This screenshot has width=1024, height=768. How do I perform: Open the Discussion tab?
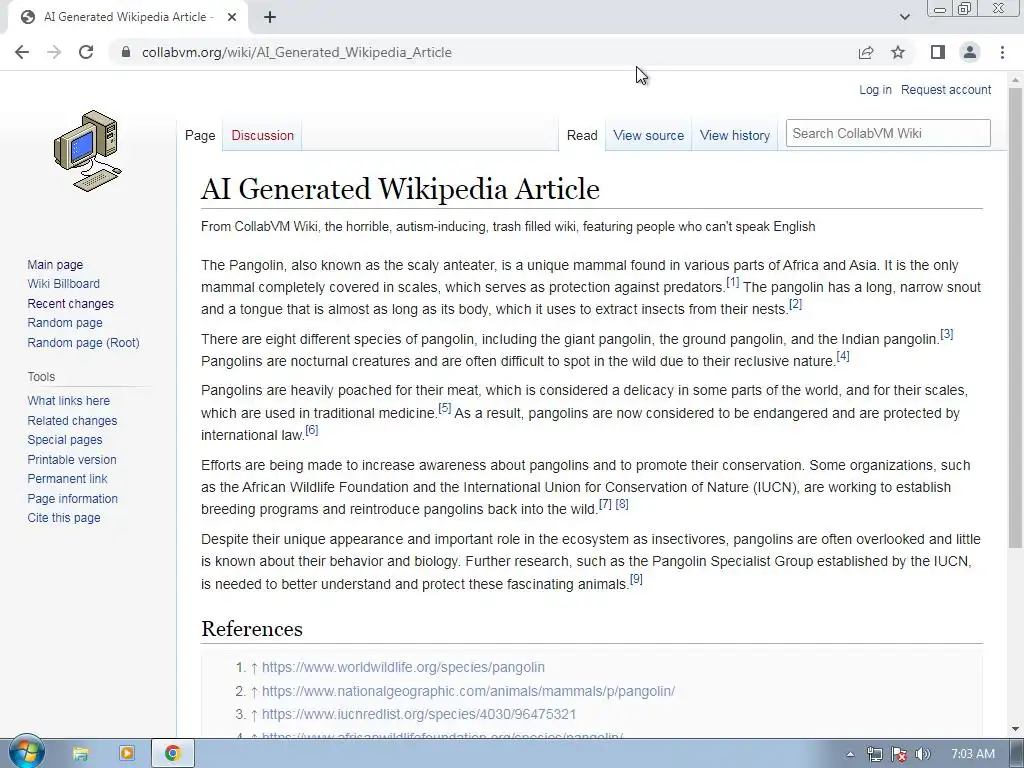click(x=263, y=135)
